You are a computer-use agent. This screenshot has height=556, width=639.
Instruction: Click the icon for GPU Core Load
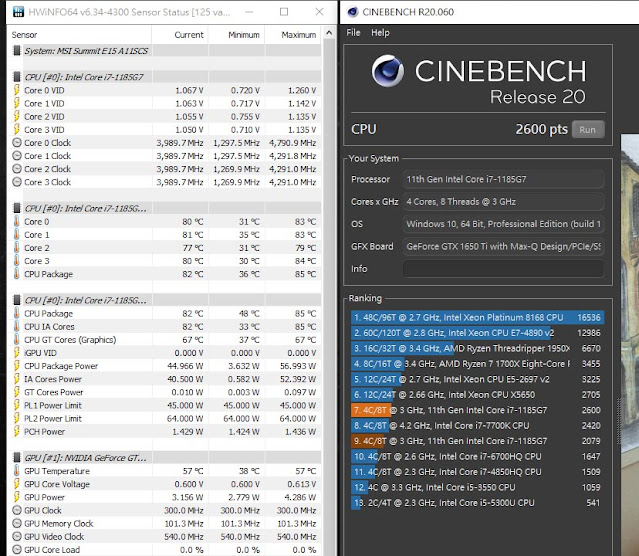(x=17, y=549)
